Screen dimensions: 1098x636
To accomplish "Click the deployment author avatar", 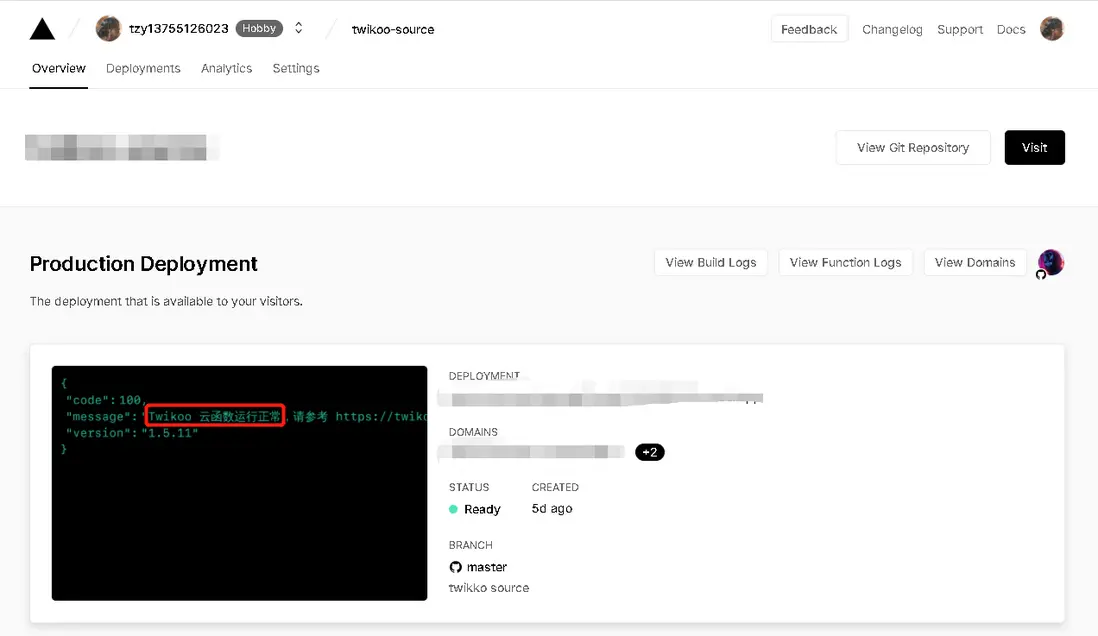I will (1050, 262).
